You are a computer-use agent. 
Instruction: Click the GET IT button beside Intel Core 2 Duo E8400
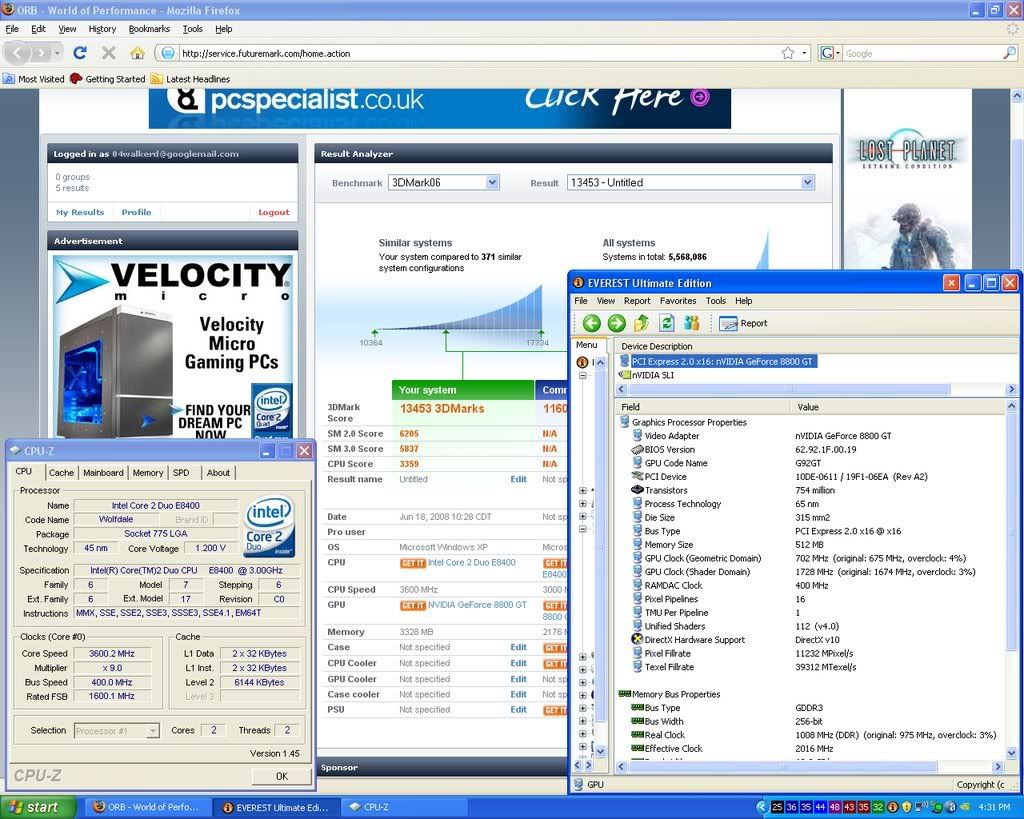click(412, 563)
